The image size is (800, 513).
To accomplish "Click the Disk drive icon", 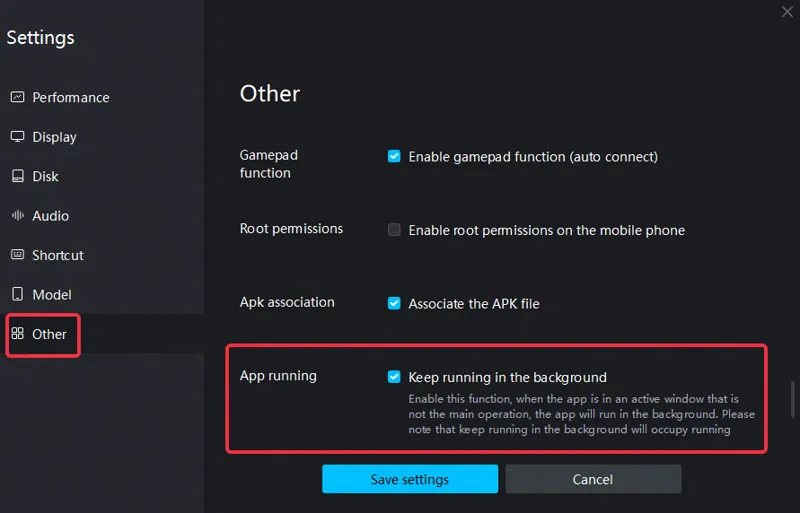I will tap(17, 176).
